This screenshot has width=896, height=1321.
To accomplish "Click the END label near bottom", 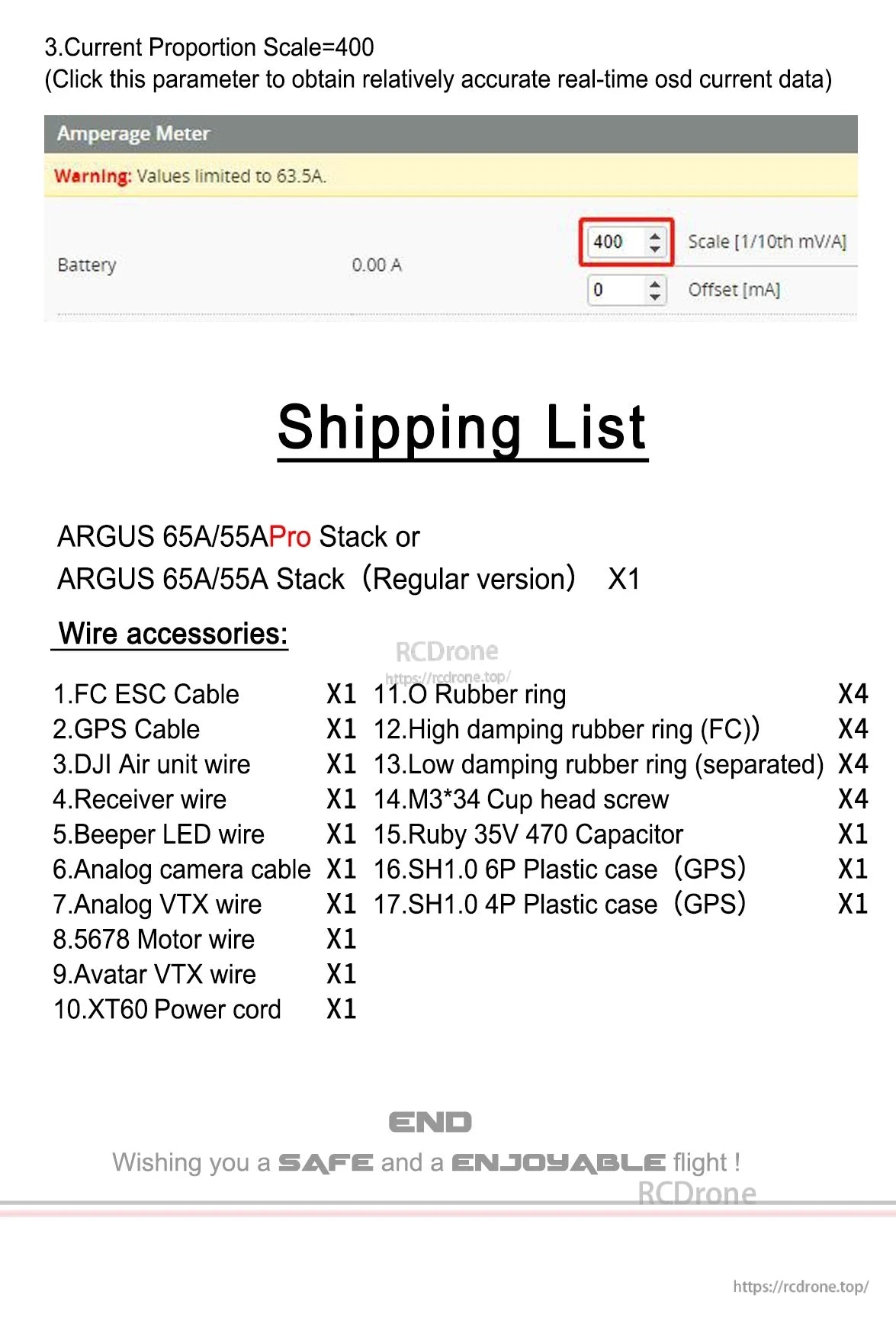I will [429, 1121].
